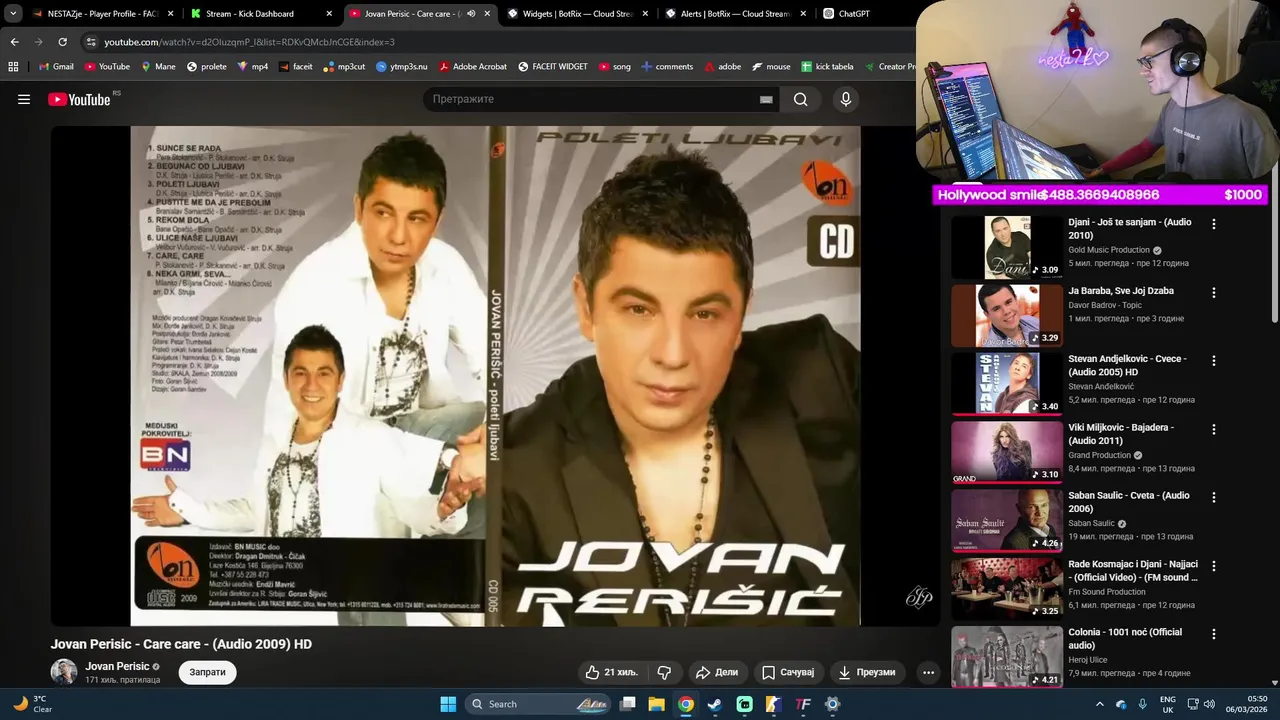Image resolution: width=1280 pixels, height=720 pixels.
Task: Open mouse bookmark
Action: 770,67
